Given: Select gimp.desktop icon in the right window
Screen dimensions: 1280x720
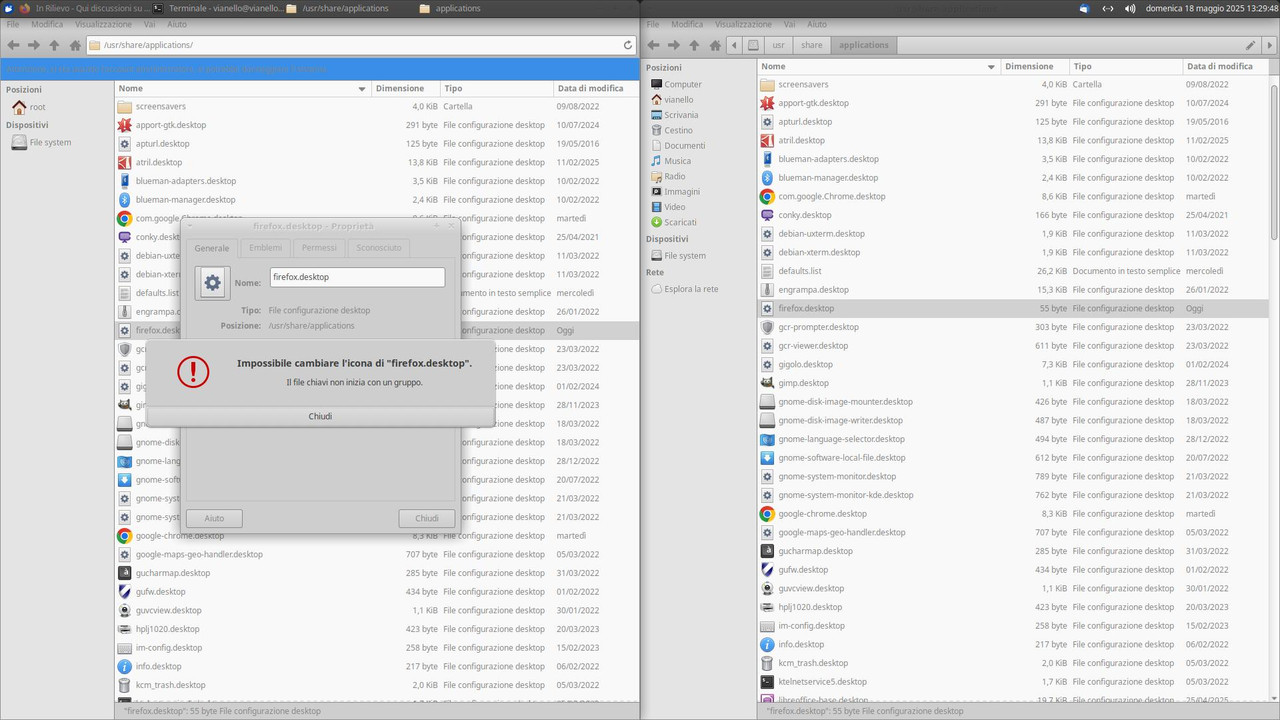Looking at the screenshot, I should (767, 383).
